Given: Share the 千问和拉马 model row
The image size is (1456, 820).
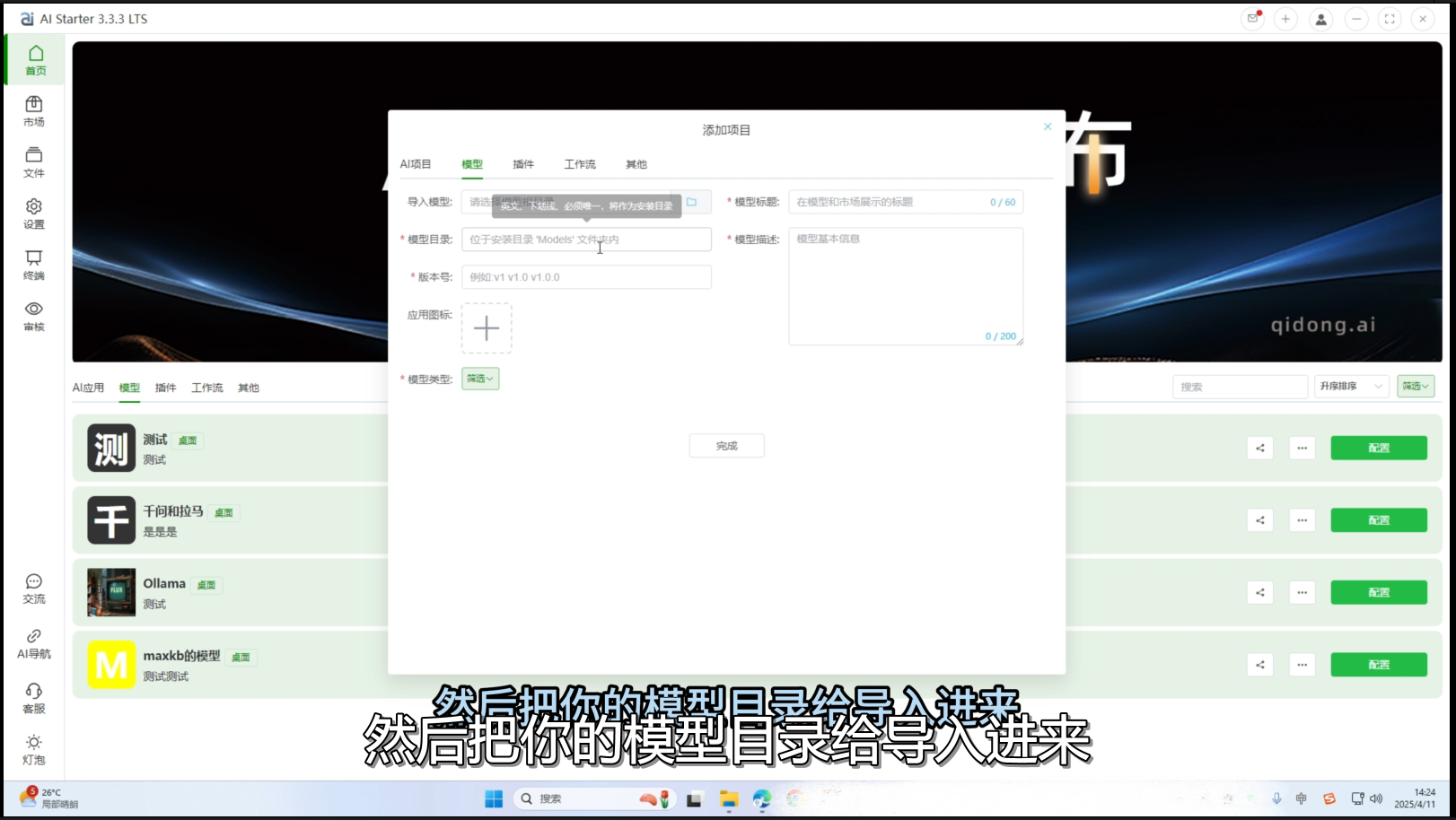Looking at the screenshot, I should [1260, 520].
